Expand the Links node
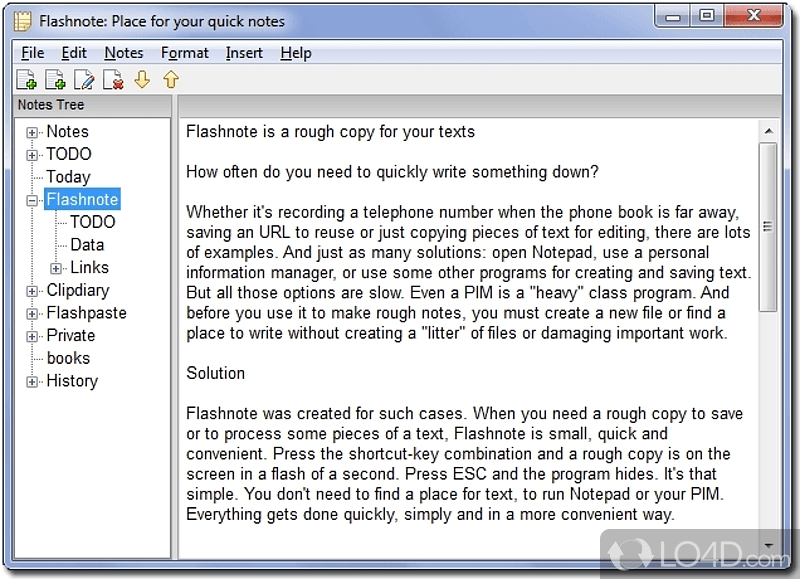Screen dimensions: 800x579 [56, 268]
